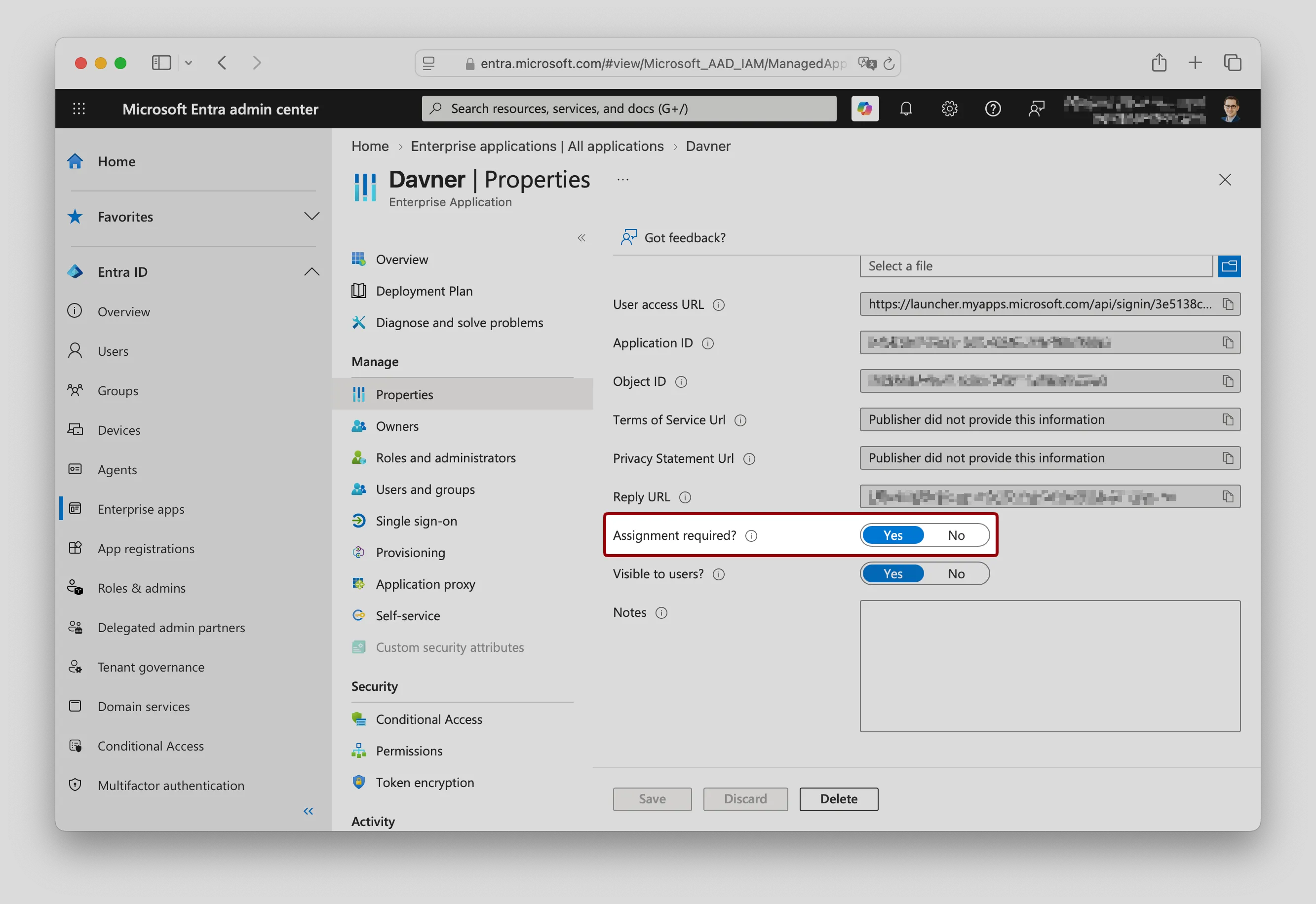Screen dimensions: 1316x904
Task: Open the more options ellipsis beside Properties
Action: coord(622,180)
